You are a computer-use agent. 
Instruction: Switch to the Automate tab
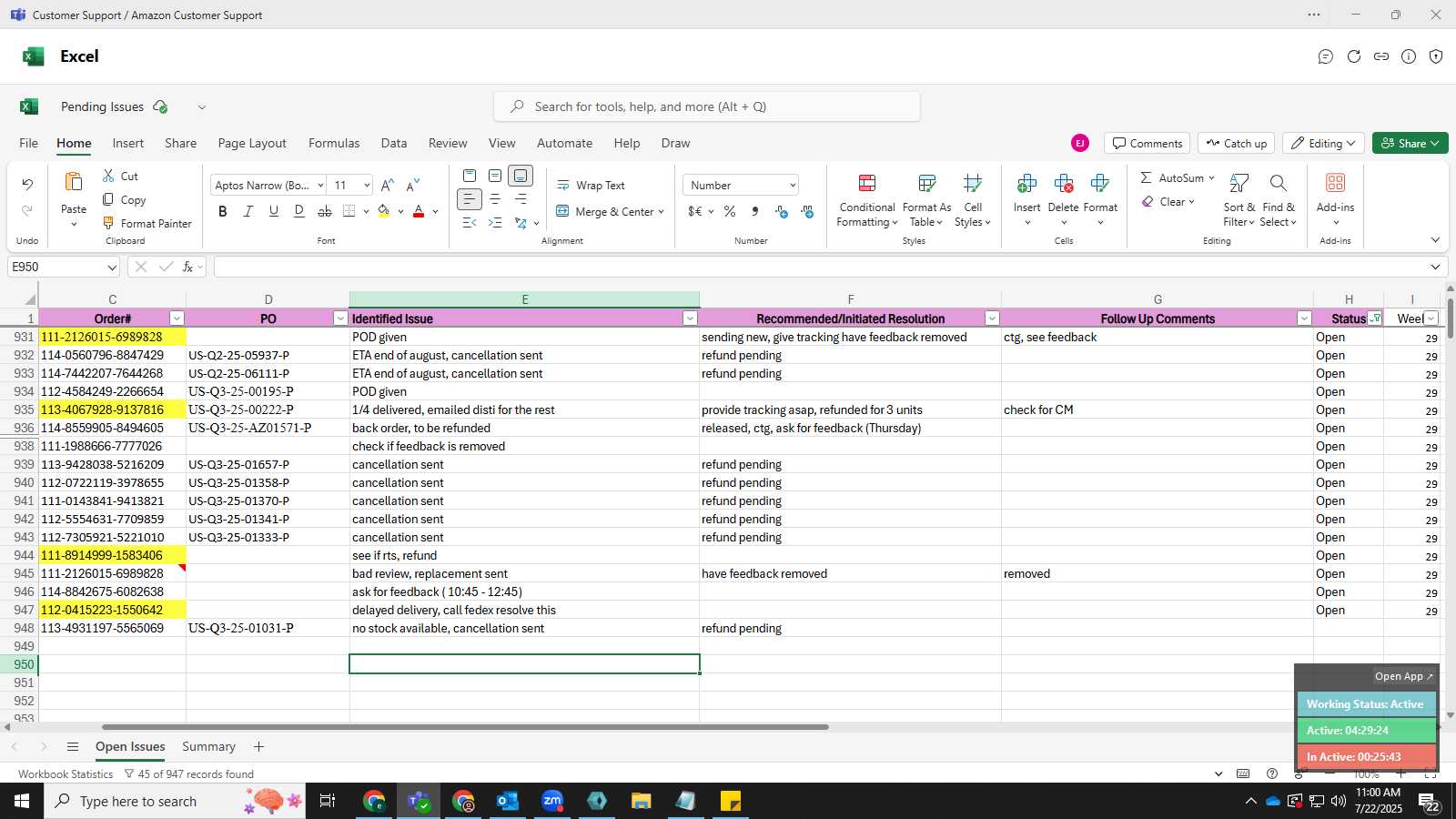point(564,143)
